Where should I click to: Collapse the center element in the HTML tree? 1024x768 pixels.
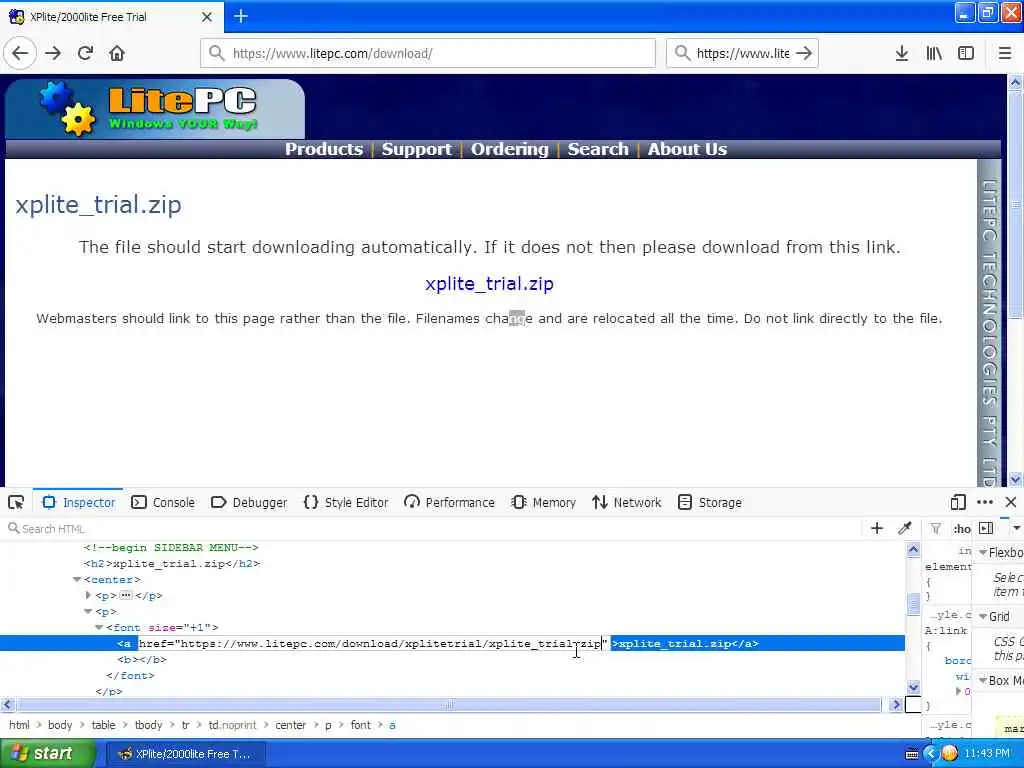coord(77,579)
